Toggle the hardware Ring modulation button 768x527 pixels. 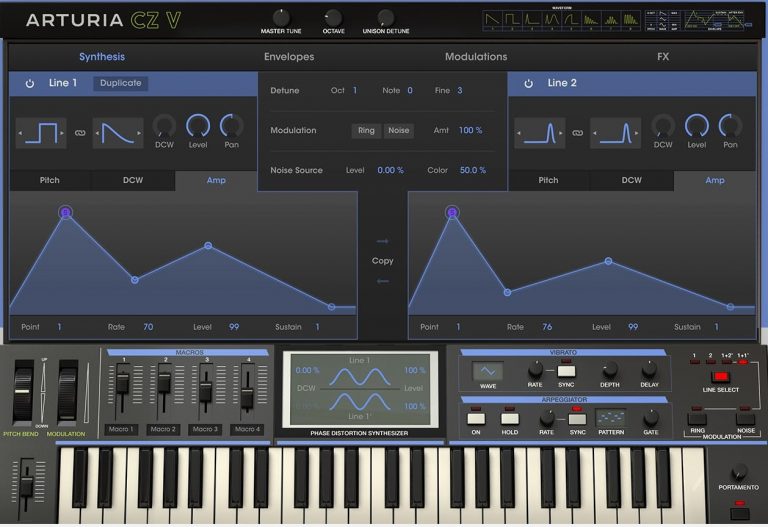click(x=697, y=419)
